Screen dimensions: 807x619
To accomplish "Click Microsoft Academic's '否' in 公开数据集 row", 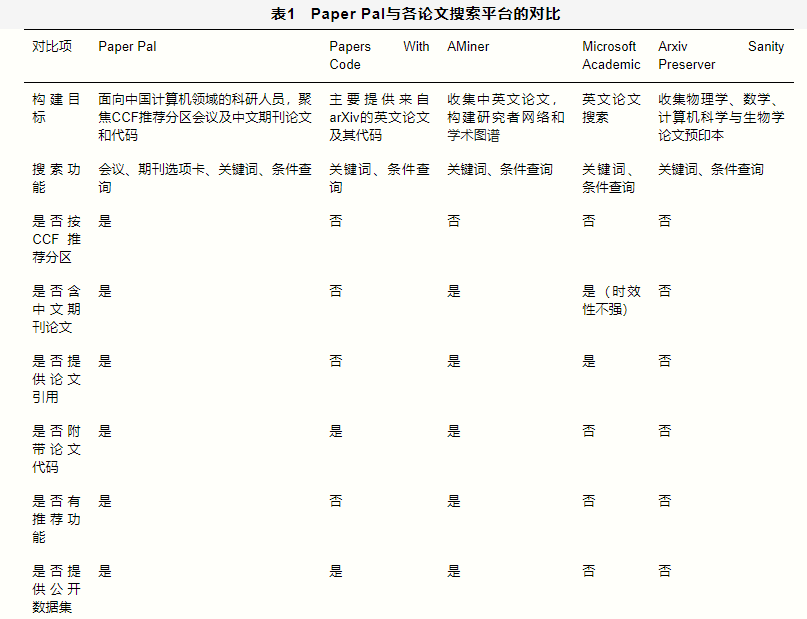I will pos(589,571).
